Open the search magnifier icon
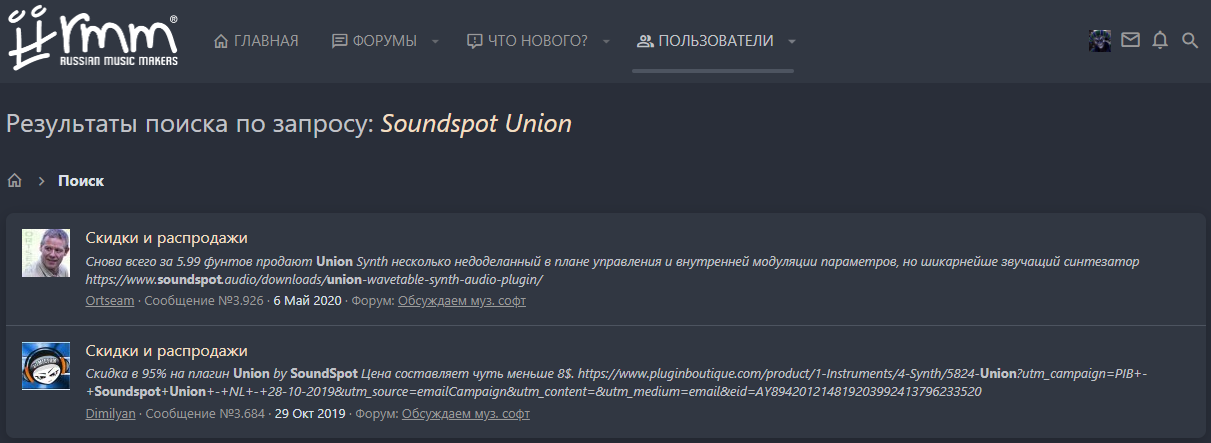 pyautogui.click(x=1190, y=41)
